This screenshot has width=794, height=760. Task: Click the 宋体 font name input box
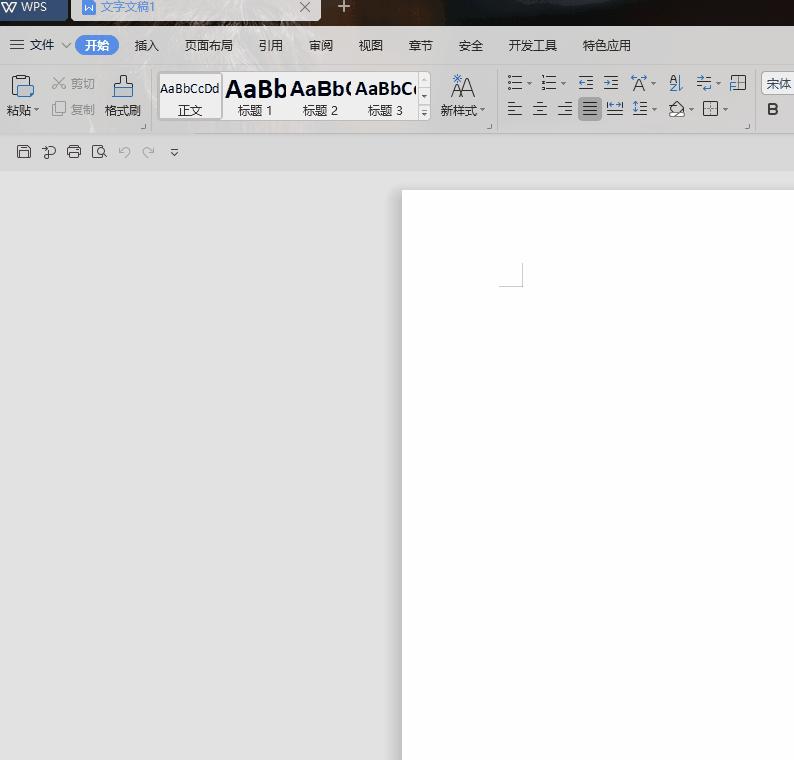(x=778, y=84)
